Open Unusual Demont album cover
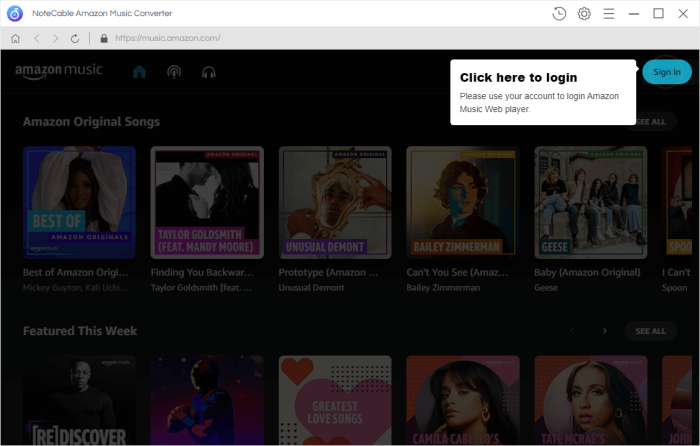 335,202
